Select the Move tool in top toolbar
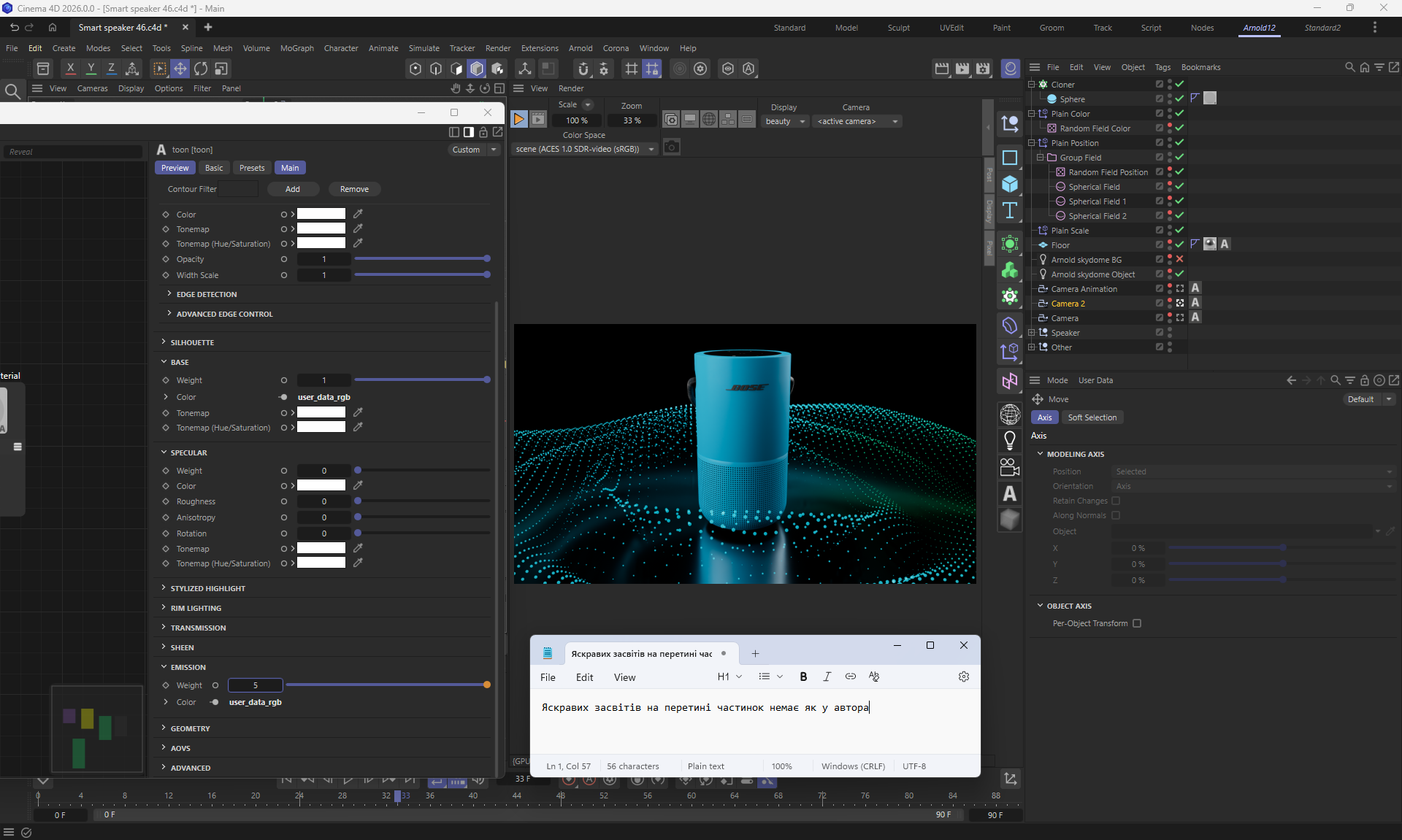Viewport: 1402px width, 840px height. pyautogui.click(x=180, y=69)
